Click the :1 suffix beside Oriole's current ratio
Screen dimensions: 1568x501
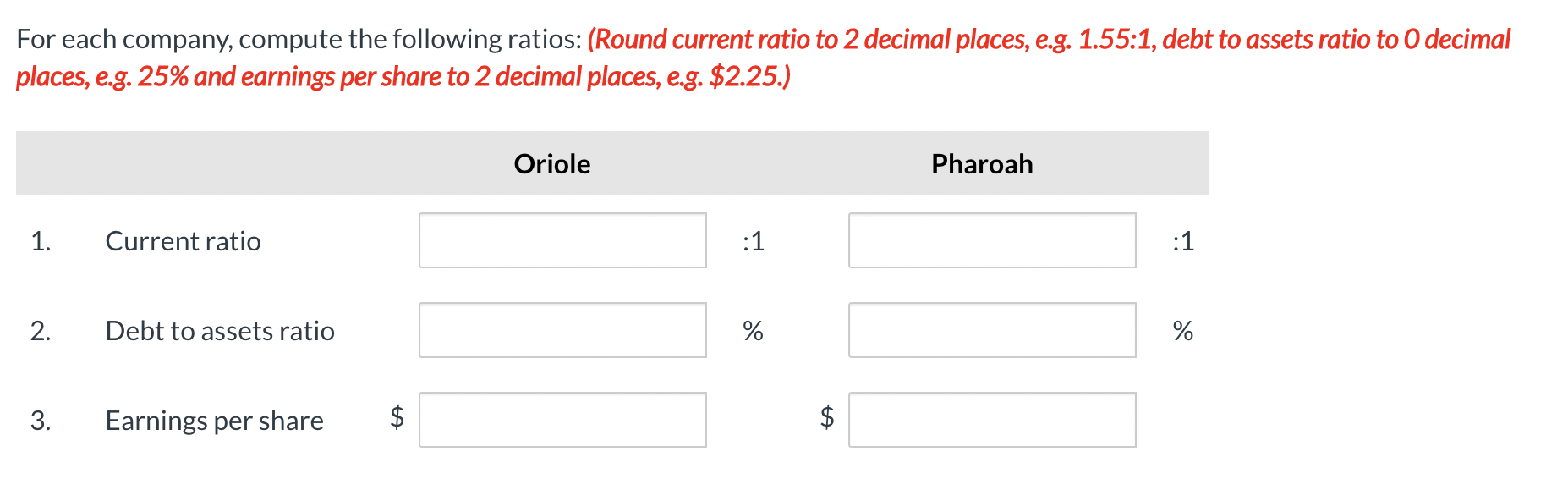(x=751, y=240)
